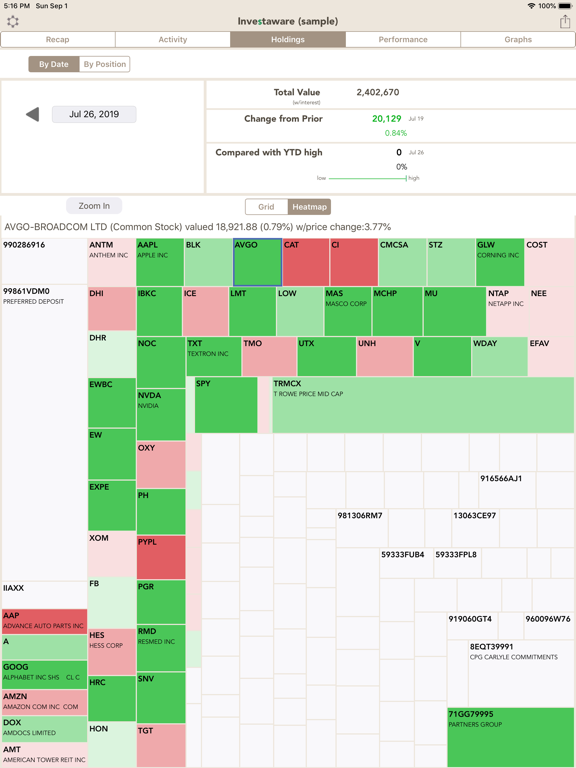Tap the MU tile
576x768 pixels.
click(x=455, y=311)
